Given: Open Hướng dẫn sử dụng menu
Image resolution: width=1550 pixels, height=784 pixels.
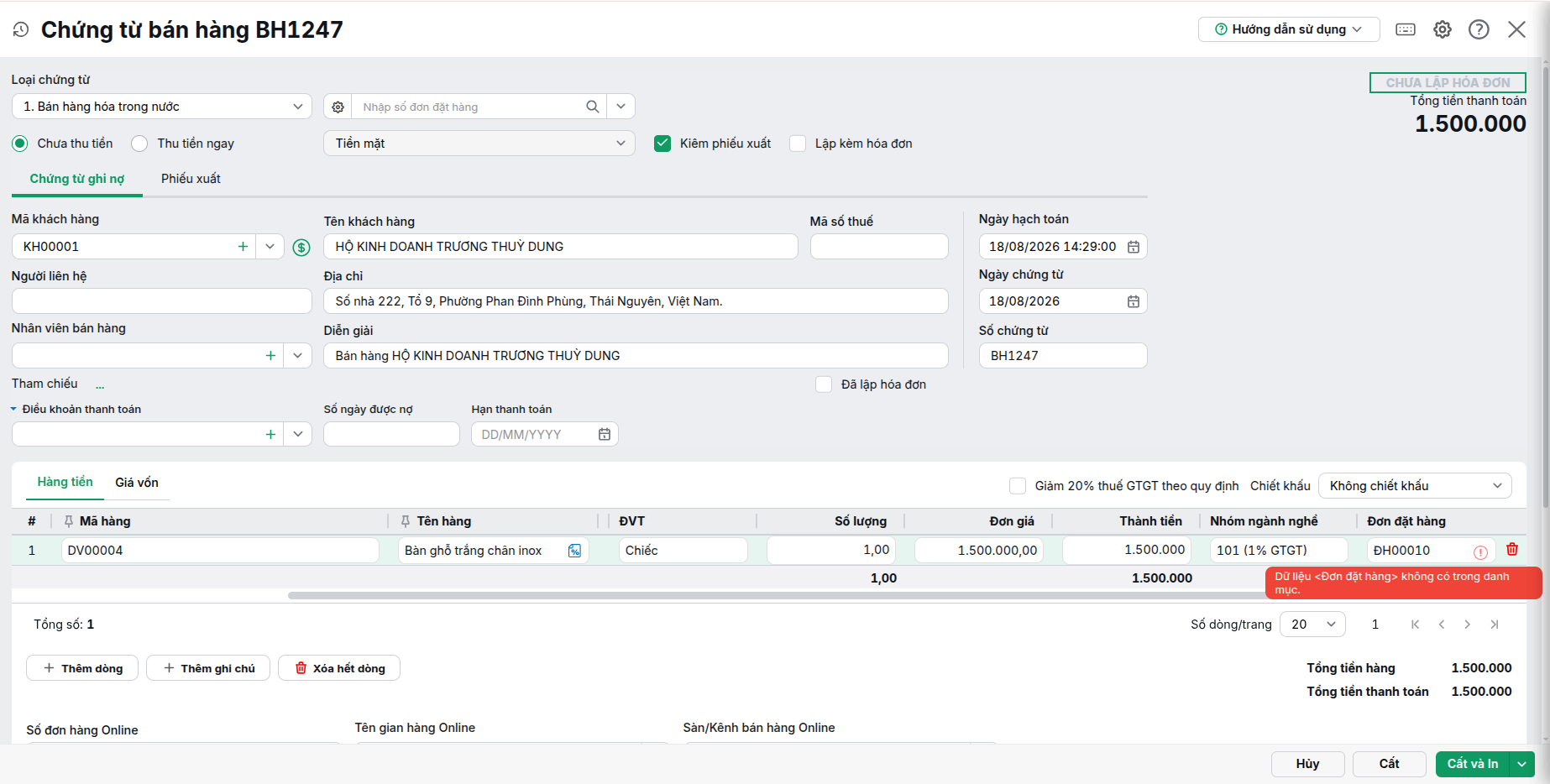Looking at the screenshot, I should (1289, 29).
